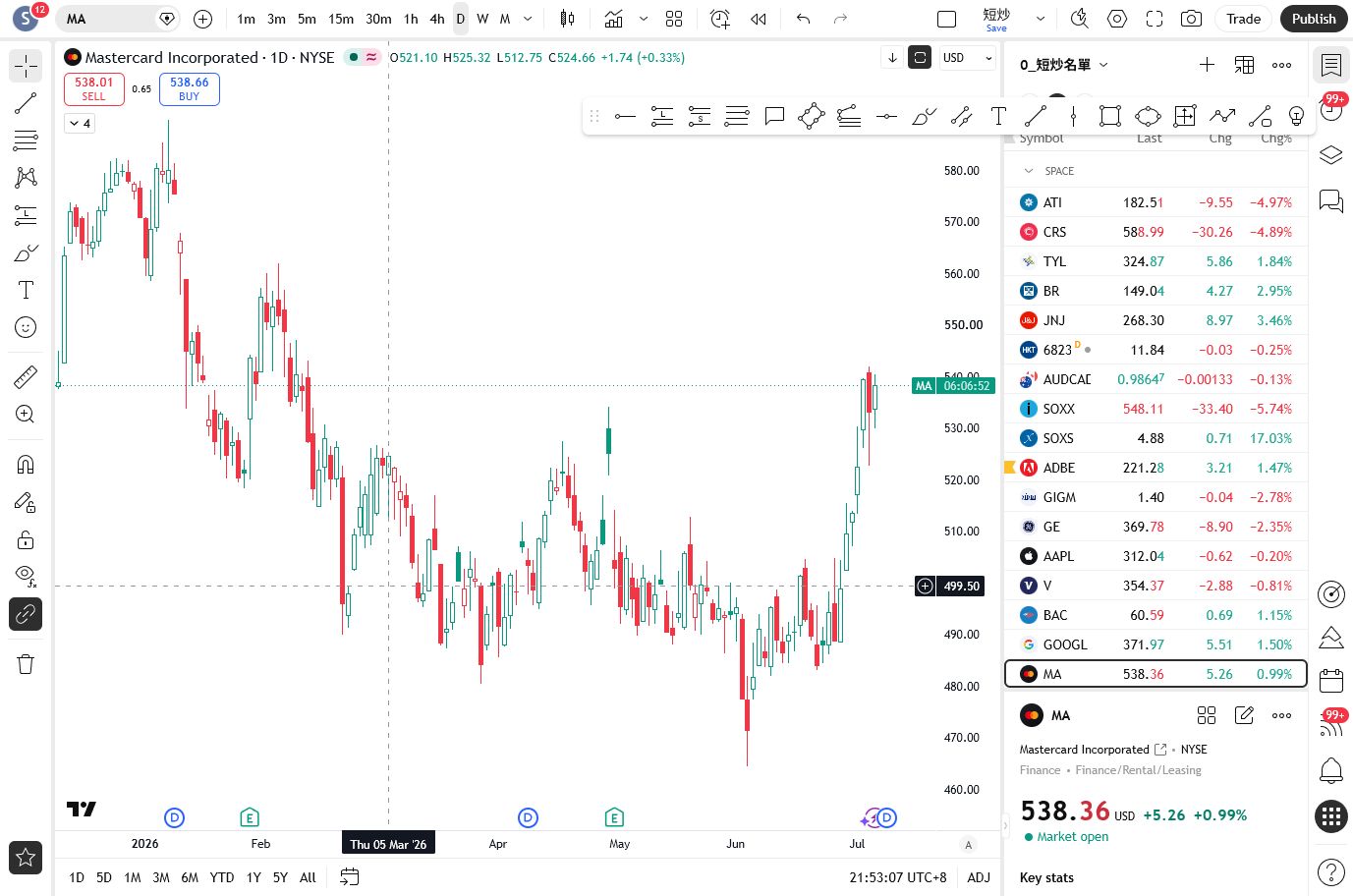Open the forecasting and measurement tools
This screenshot has height=896, width=1353.
click(26, 215)
